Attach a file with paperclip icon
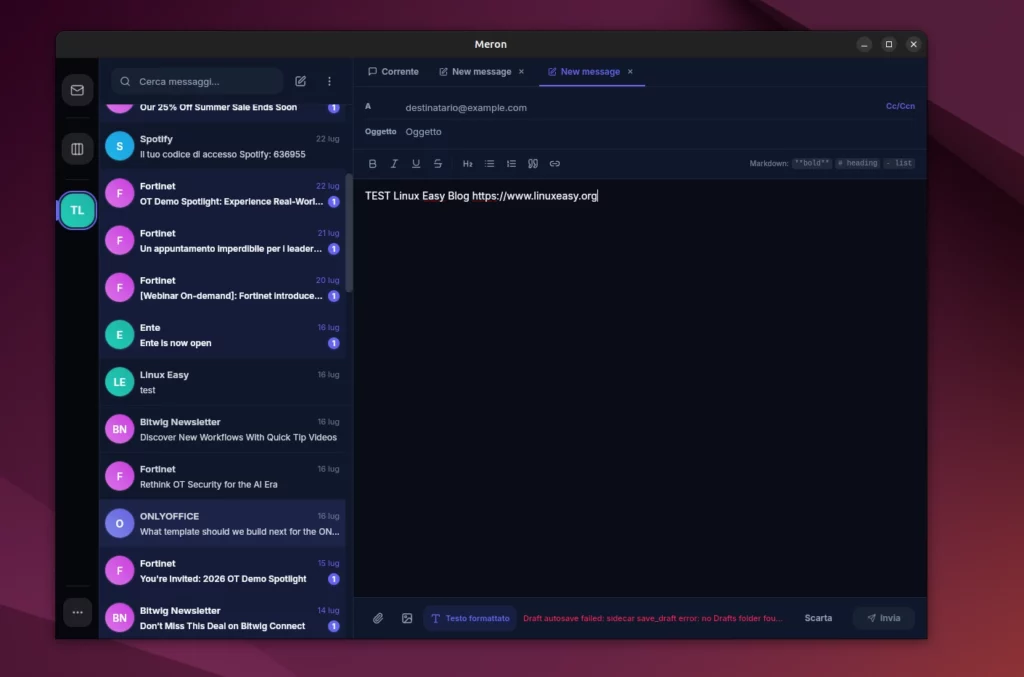Viewport: 1024px width, 677px height. [x=378, y=618]
